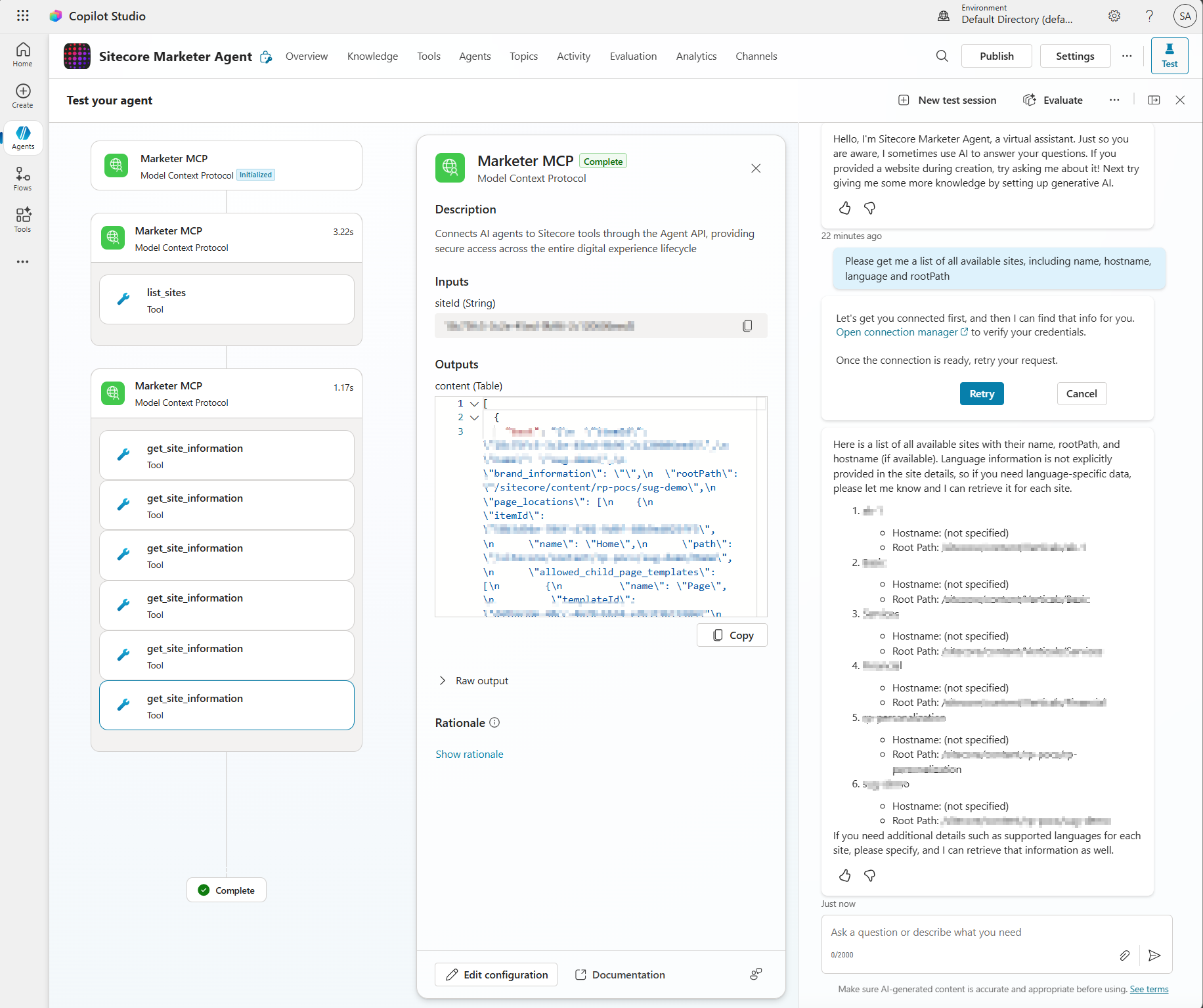Thumbs up the greeting message
This screenshot has width=1203, height=1008.
click(x=844, y=208)
